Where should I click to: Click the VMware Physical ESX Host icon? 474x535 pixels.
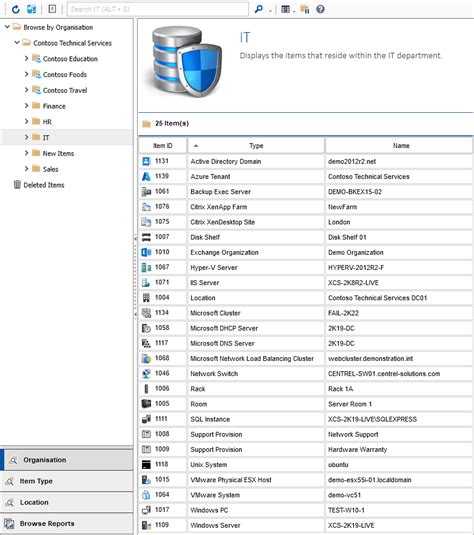146,479
